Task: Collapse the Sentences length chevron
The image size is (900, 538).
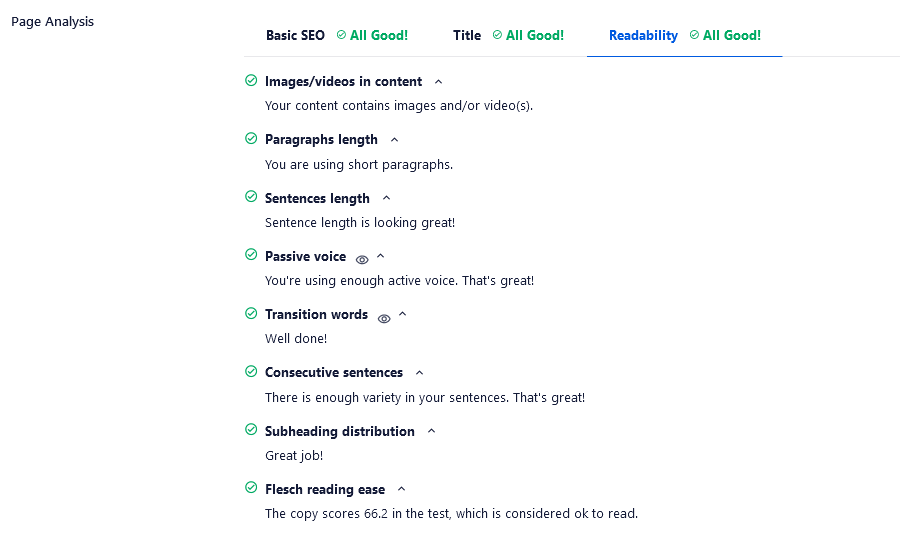Action: pos(386,198)
